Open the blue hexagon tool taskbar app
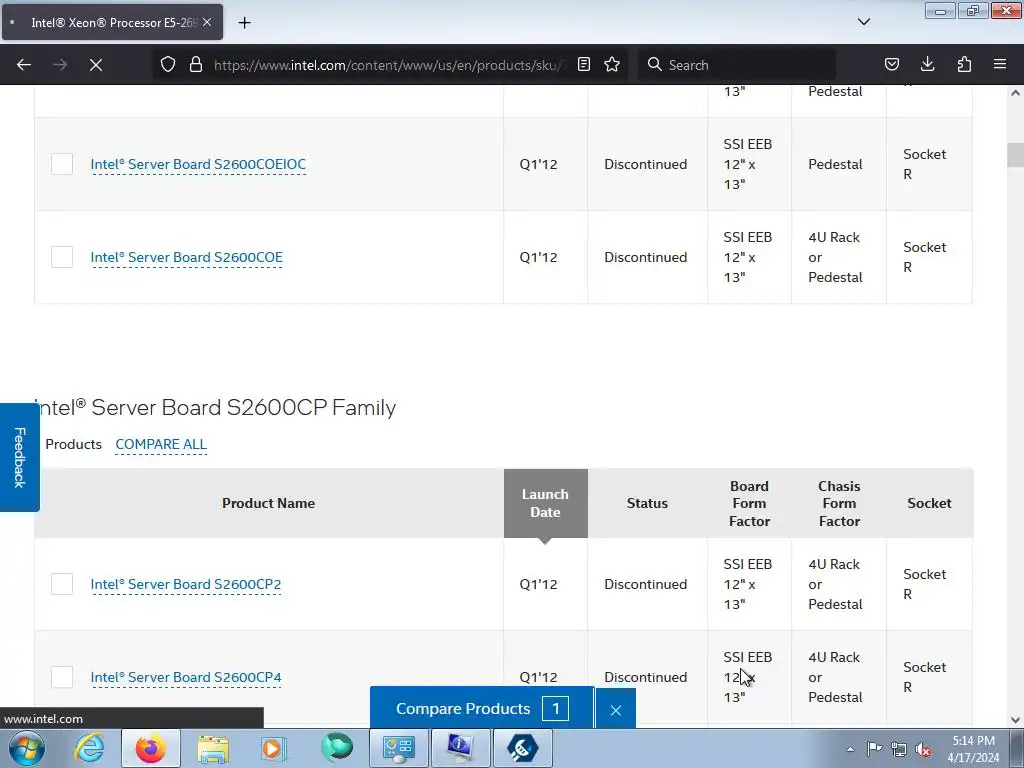This screenshot has width=1024, height=768. (522, 748)
